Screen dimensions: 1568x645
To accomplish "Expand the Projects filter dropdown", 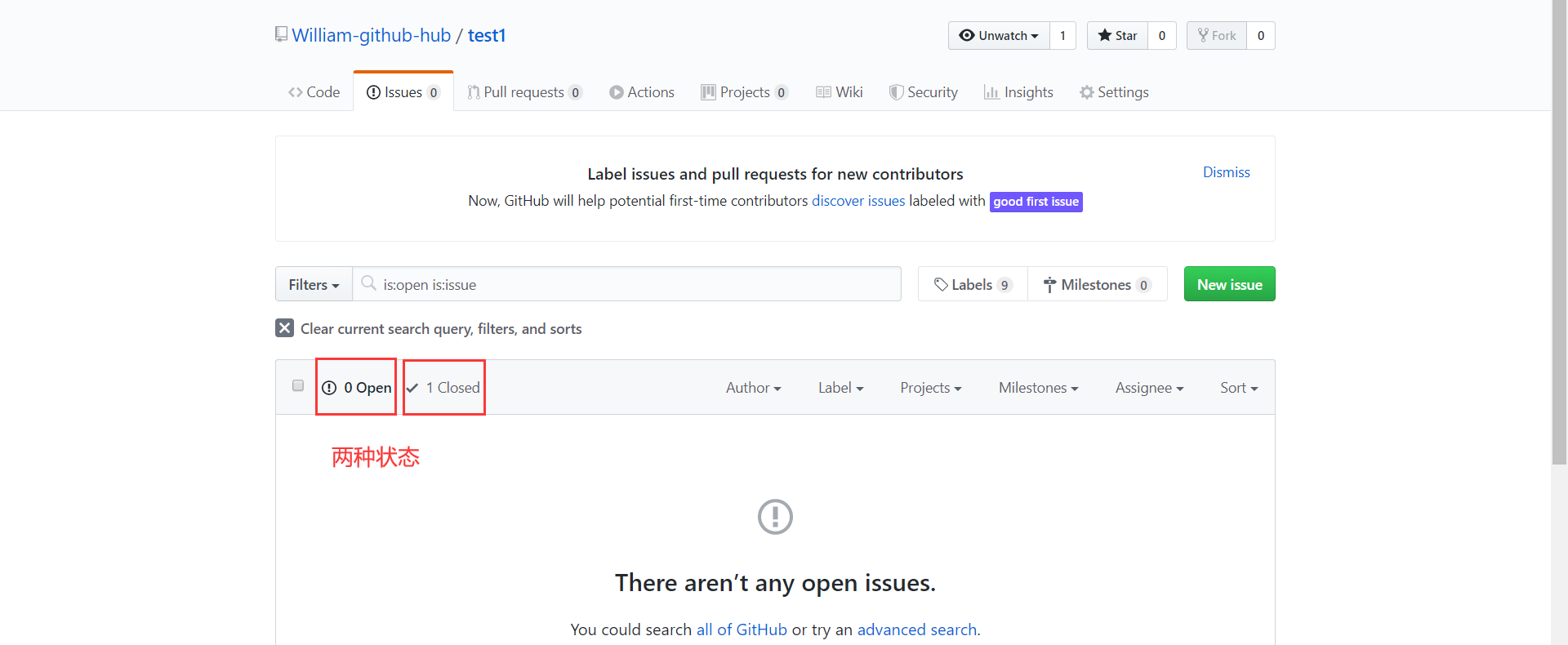I will (x=930, y=388).
